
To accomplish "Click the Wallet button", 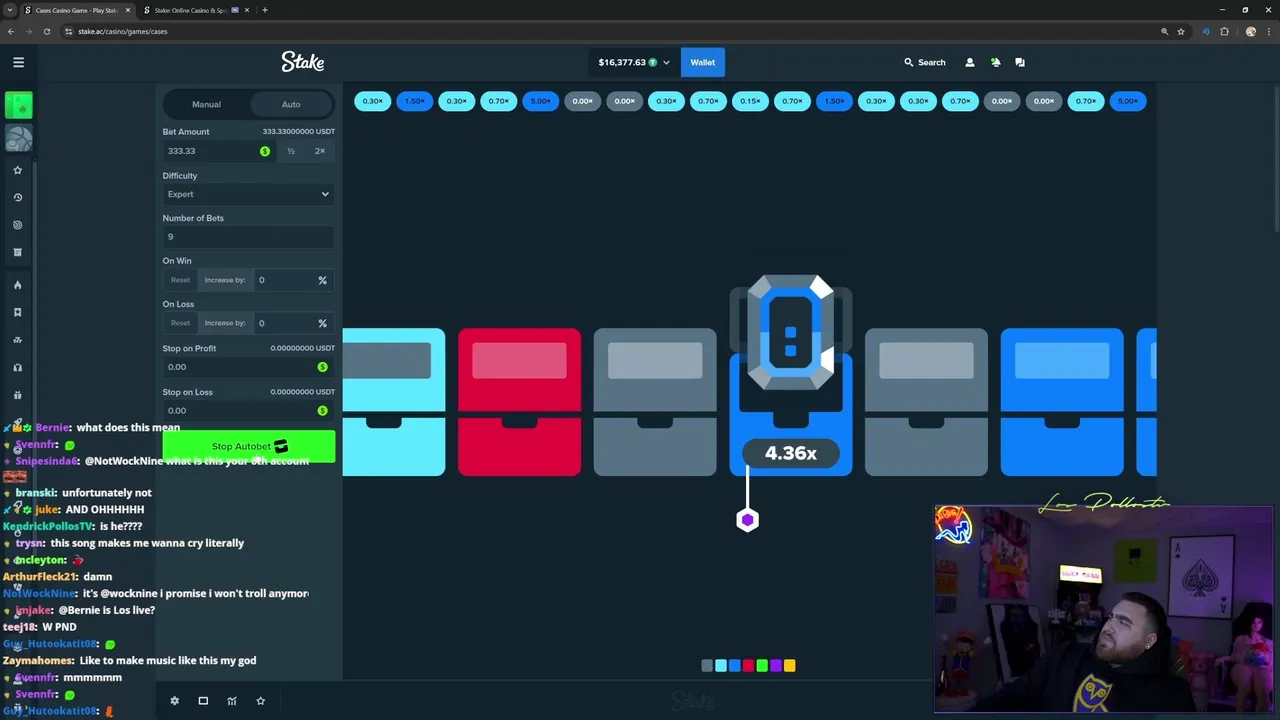I will point(702,62).
